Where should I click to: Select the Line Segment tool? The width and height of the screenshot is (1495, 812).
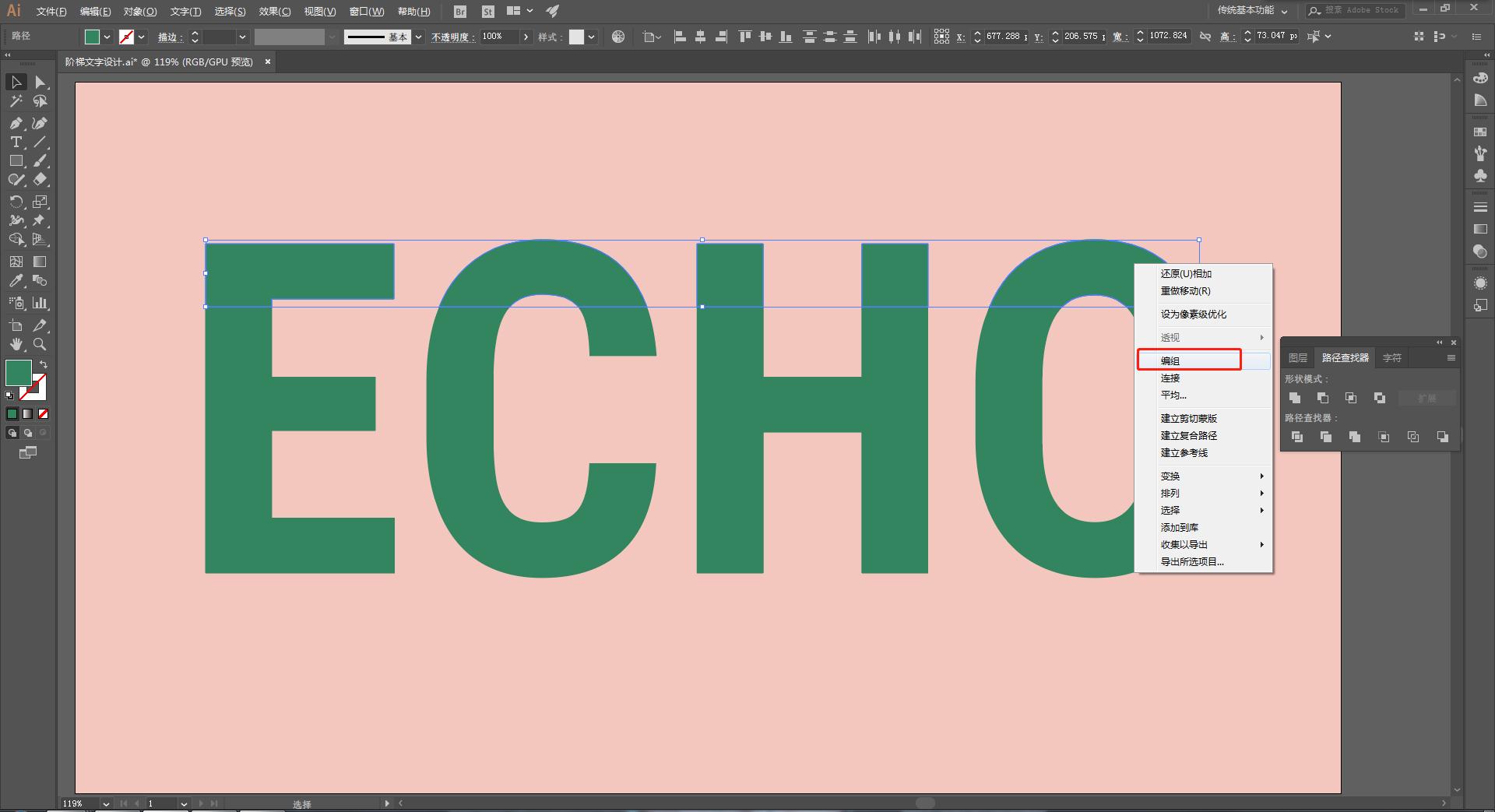40,142
